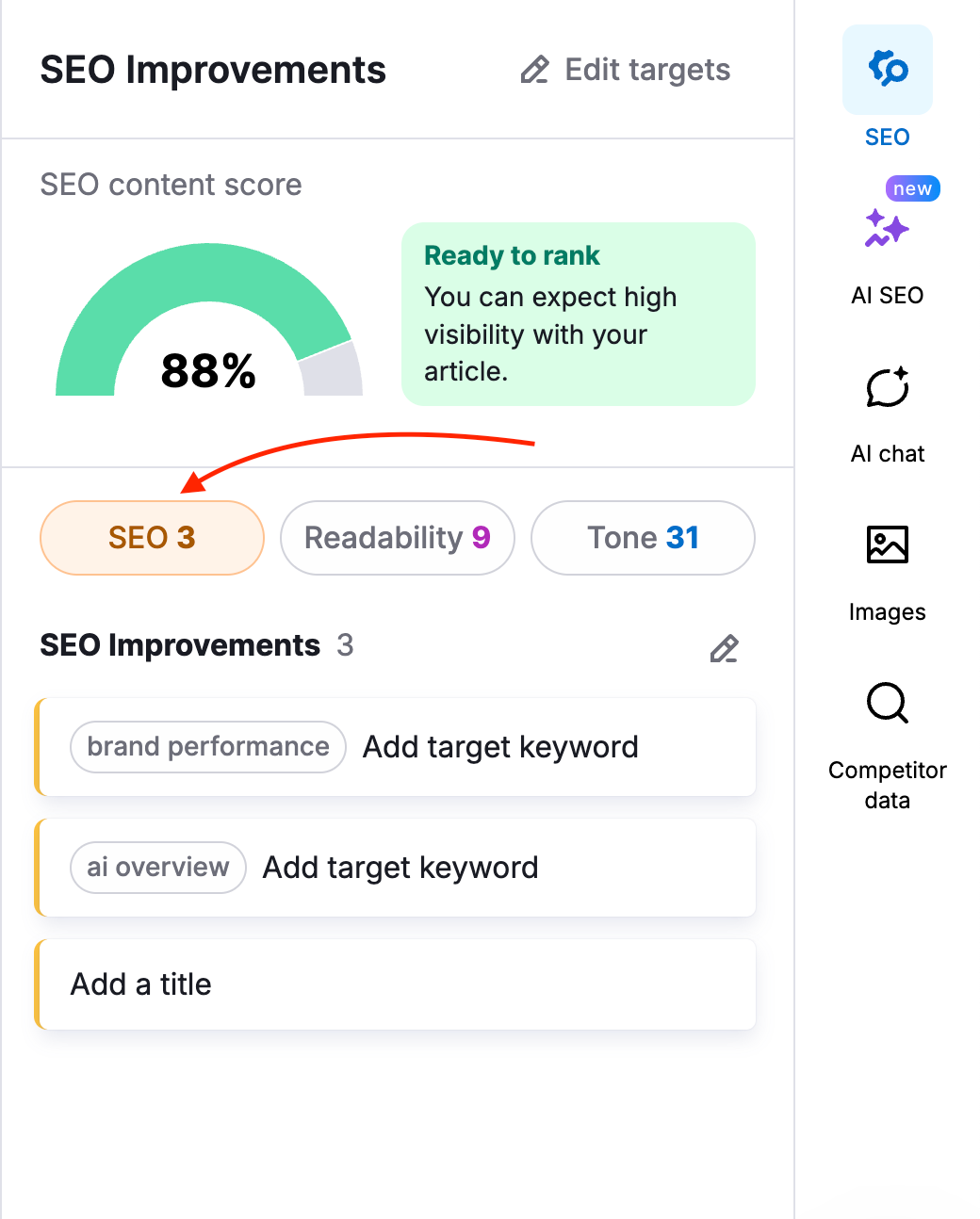Click the Edit targets pencil icon
This screenshot has width=980, height=1219.
(x=534, y=69)
